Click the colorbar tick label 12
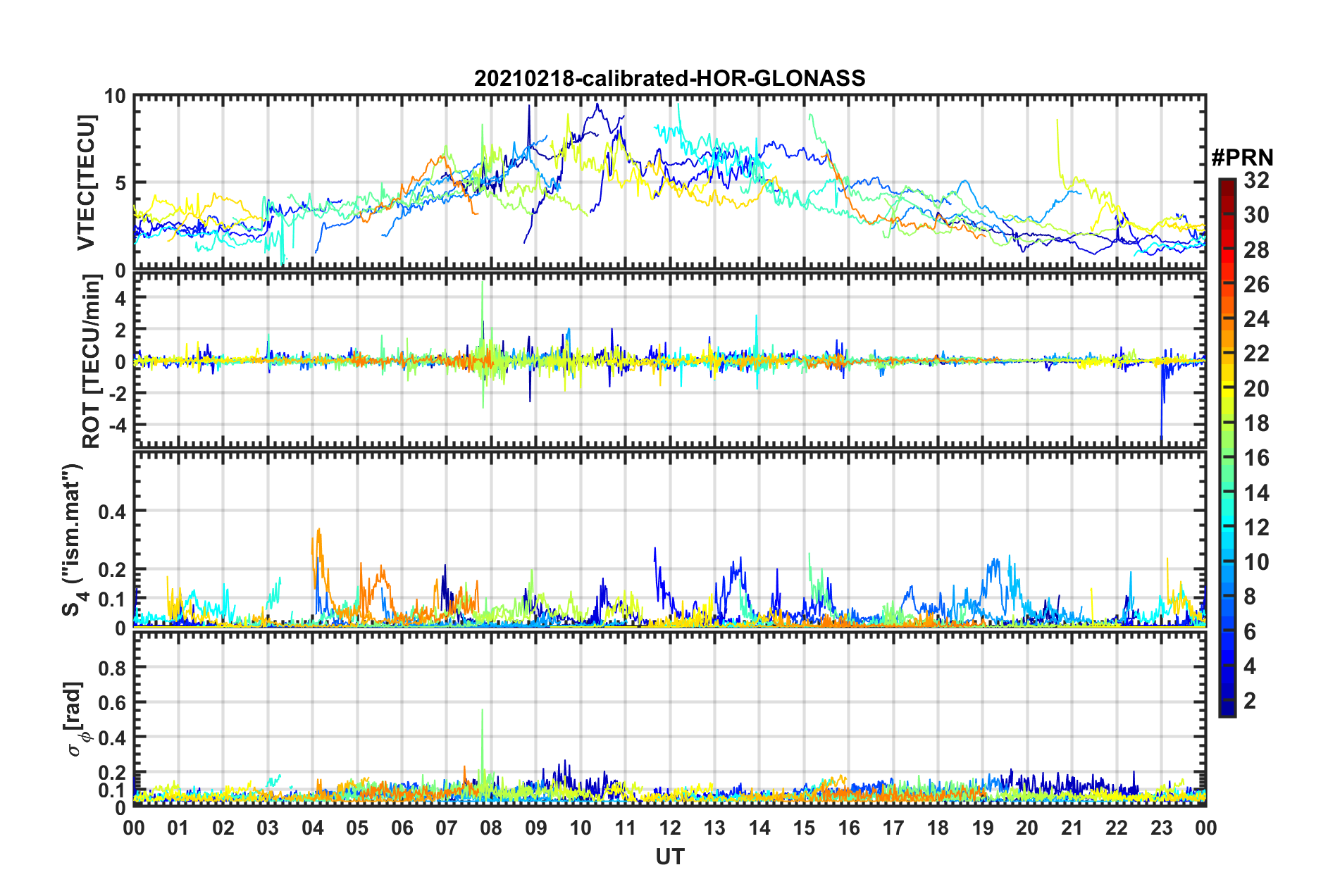Viewport: 1340px width, 896px height. 1256,528
